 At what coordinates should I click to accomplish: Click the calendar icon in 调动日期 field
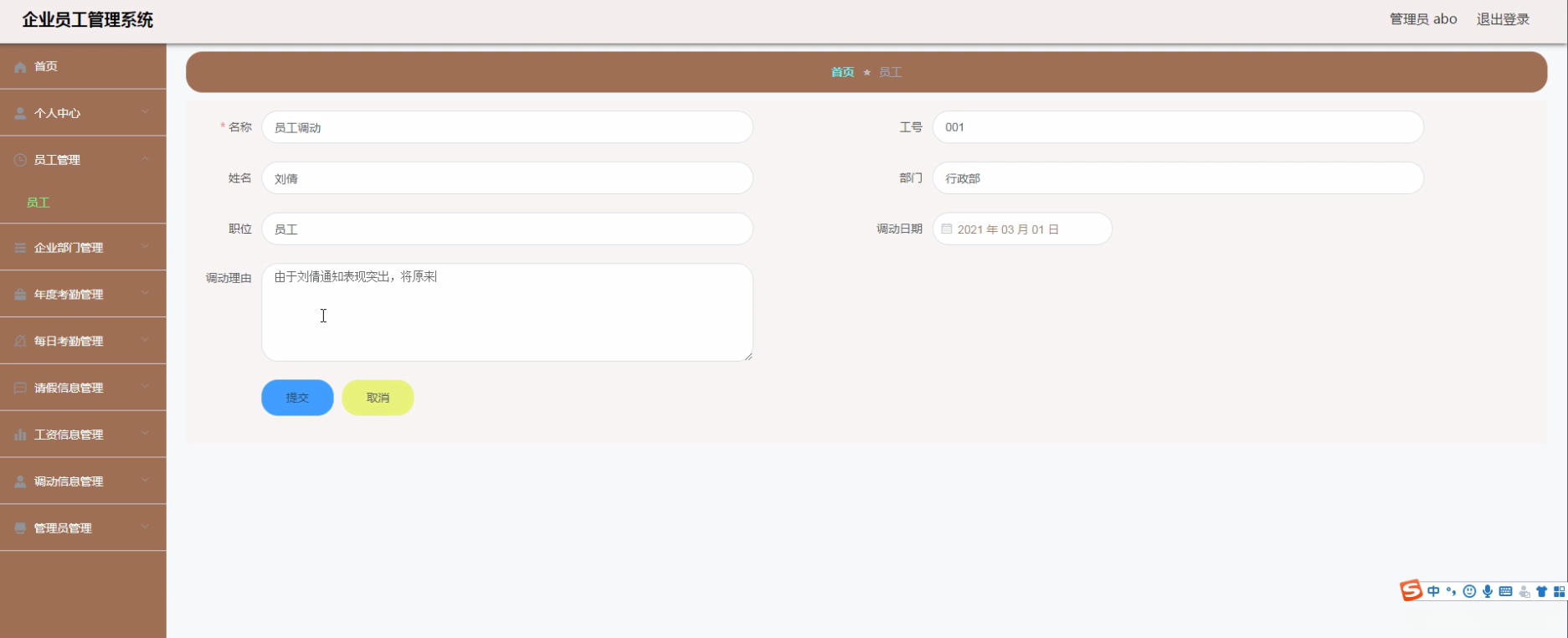[x=947, y=229]
